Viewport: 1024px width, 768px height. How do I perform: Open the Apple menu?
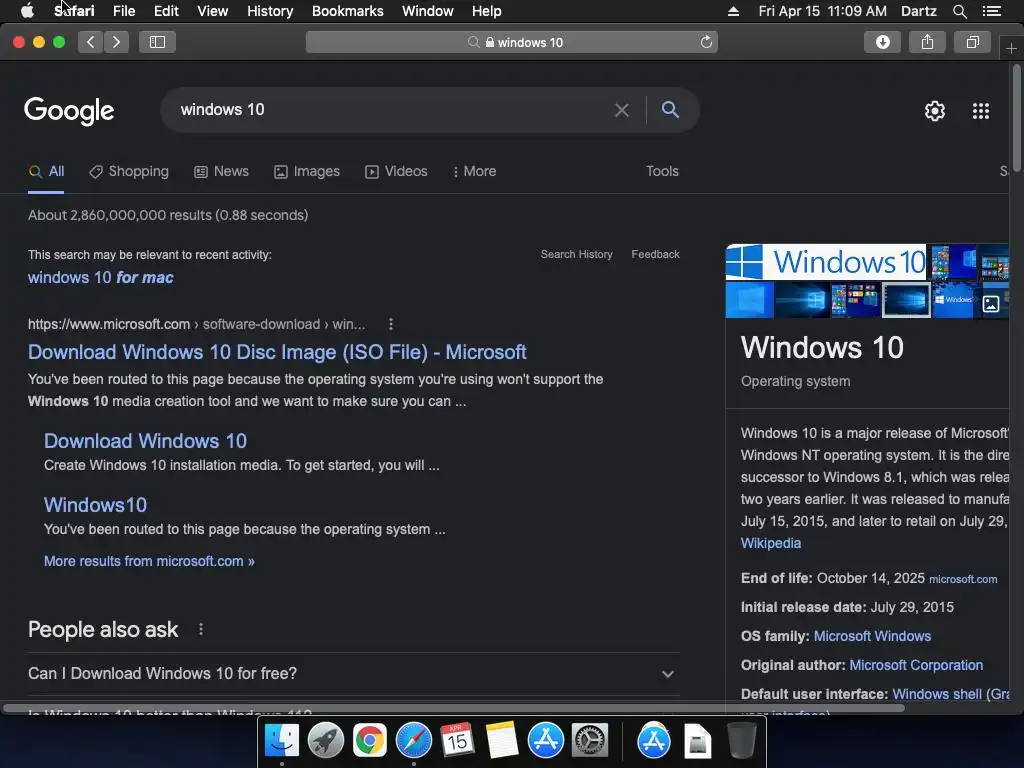pos(27,11)
